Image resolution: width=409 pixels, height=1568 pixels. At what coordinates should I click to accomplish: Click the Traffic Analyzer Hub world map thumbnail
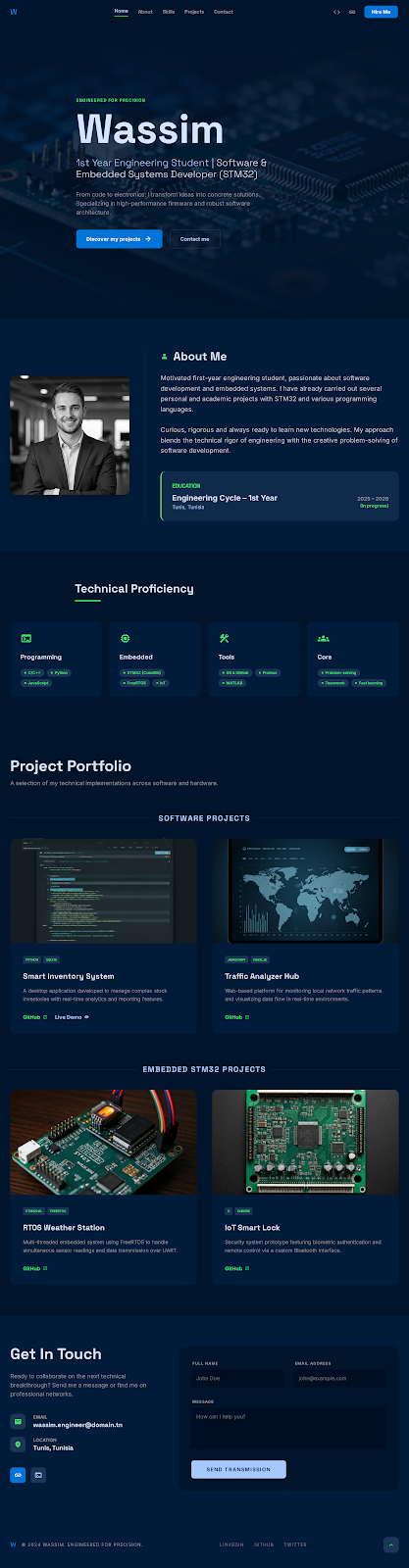305,891
